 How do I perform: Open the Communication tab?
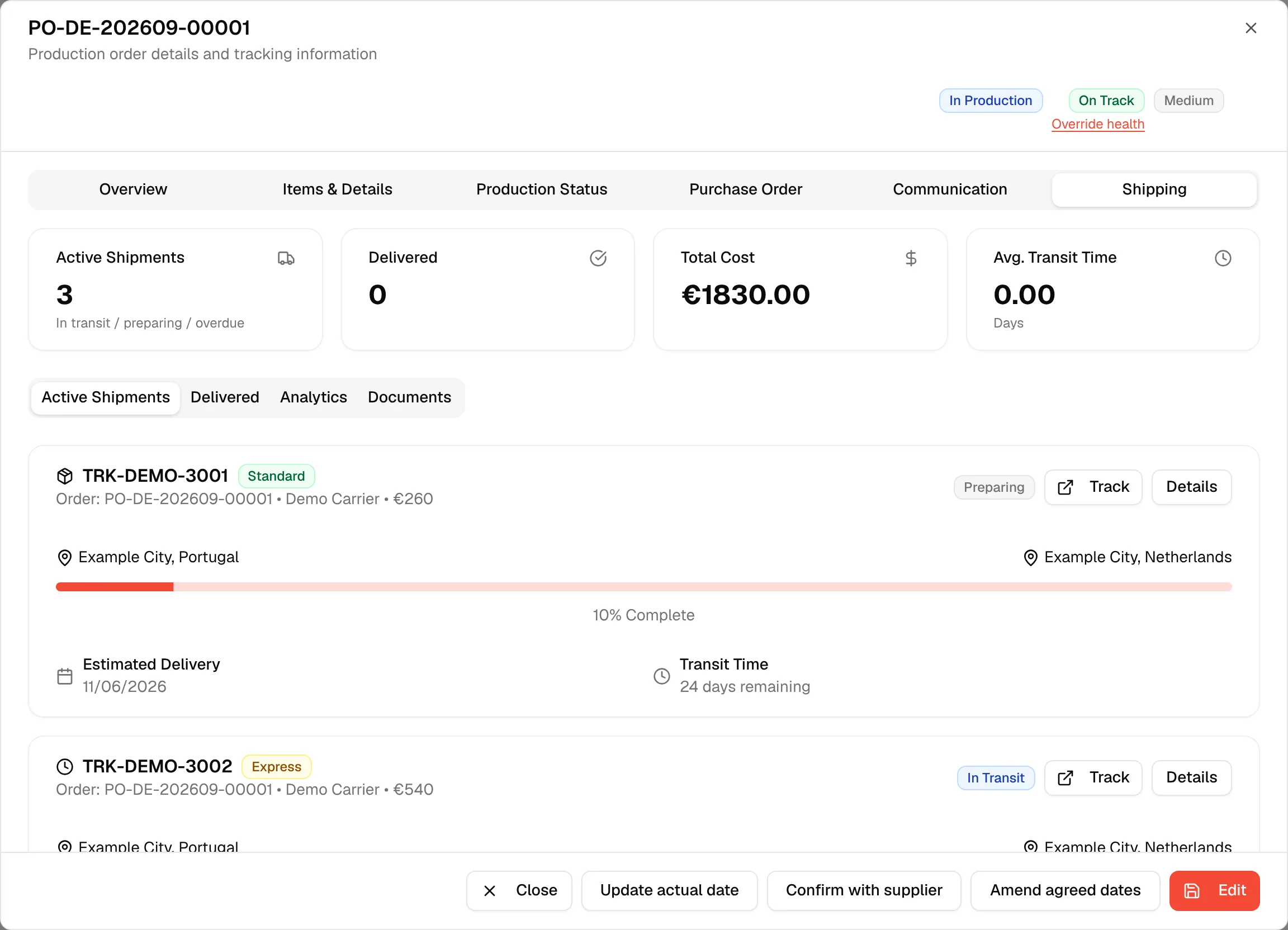[x=950, y=189]
